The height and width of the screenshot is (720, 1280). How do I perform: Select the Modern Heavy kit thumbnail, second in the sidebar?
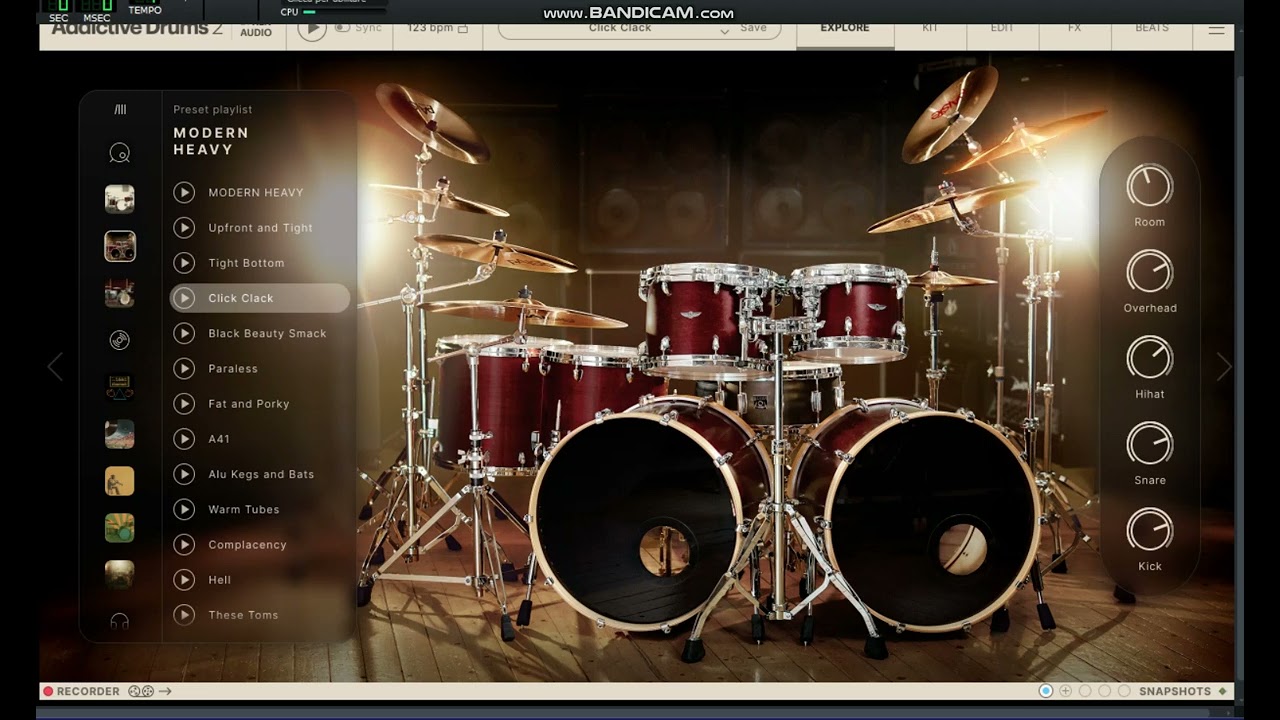(120, 246)
